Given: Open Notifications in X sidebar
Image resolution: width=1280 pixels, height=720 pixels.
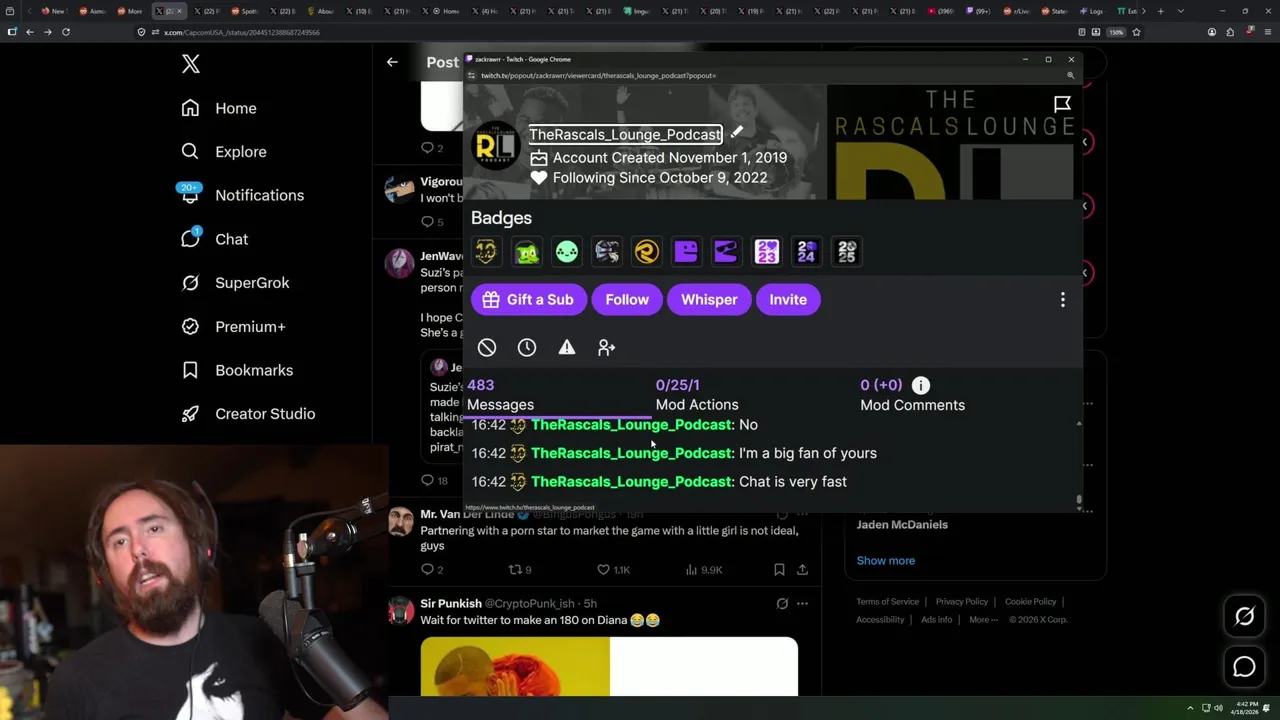Looking at the screenshot, I should [x=242, y=195].
